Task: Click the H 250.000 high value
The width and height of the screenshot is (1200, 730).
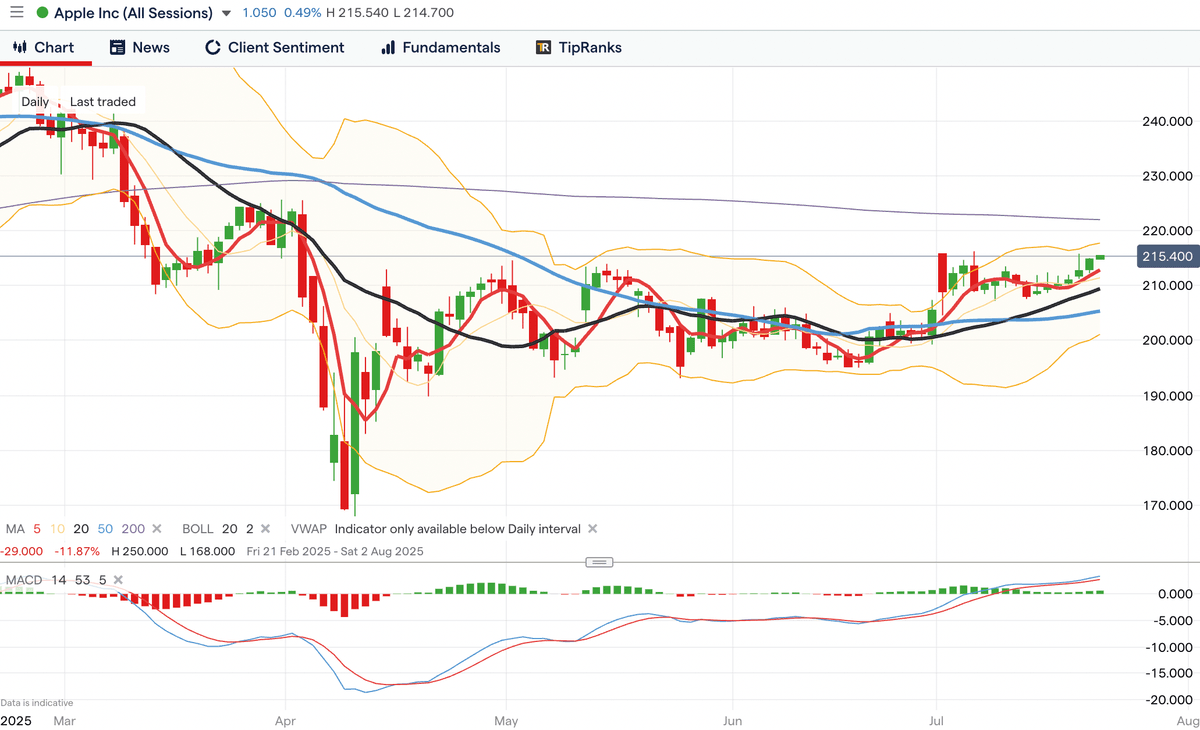Action: click(140, 551)
